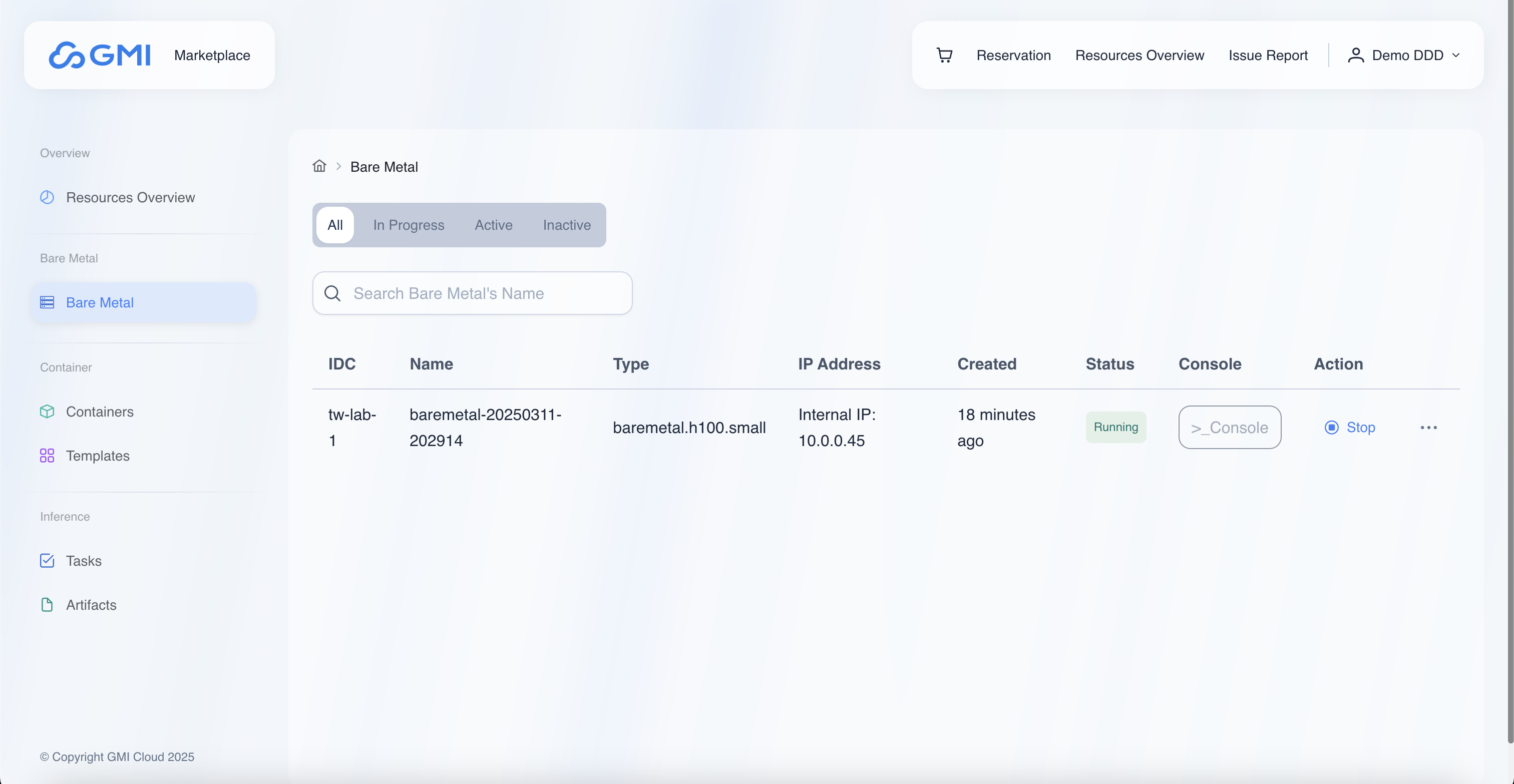This screenshot has height=784, width=1514.
Task: Click the Overview section heading
Action: pyautogui.click(x=65, y=153)
